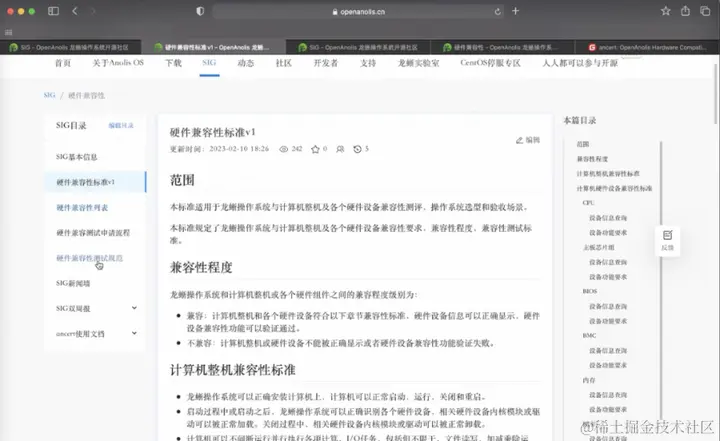Open the 动态 navigation item

(246, 63)
